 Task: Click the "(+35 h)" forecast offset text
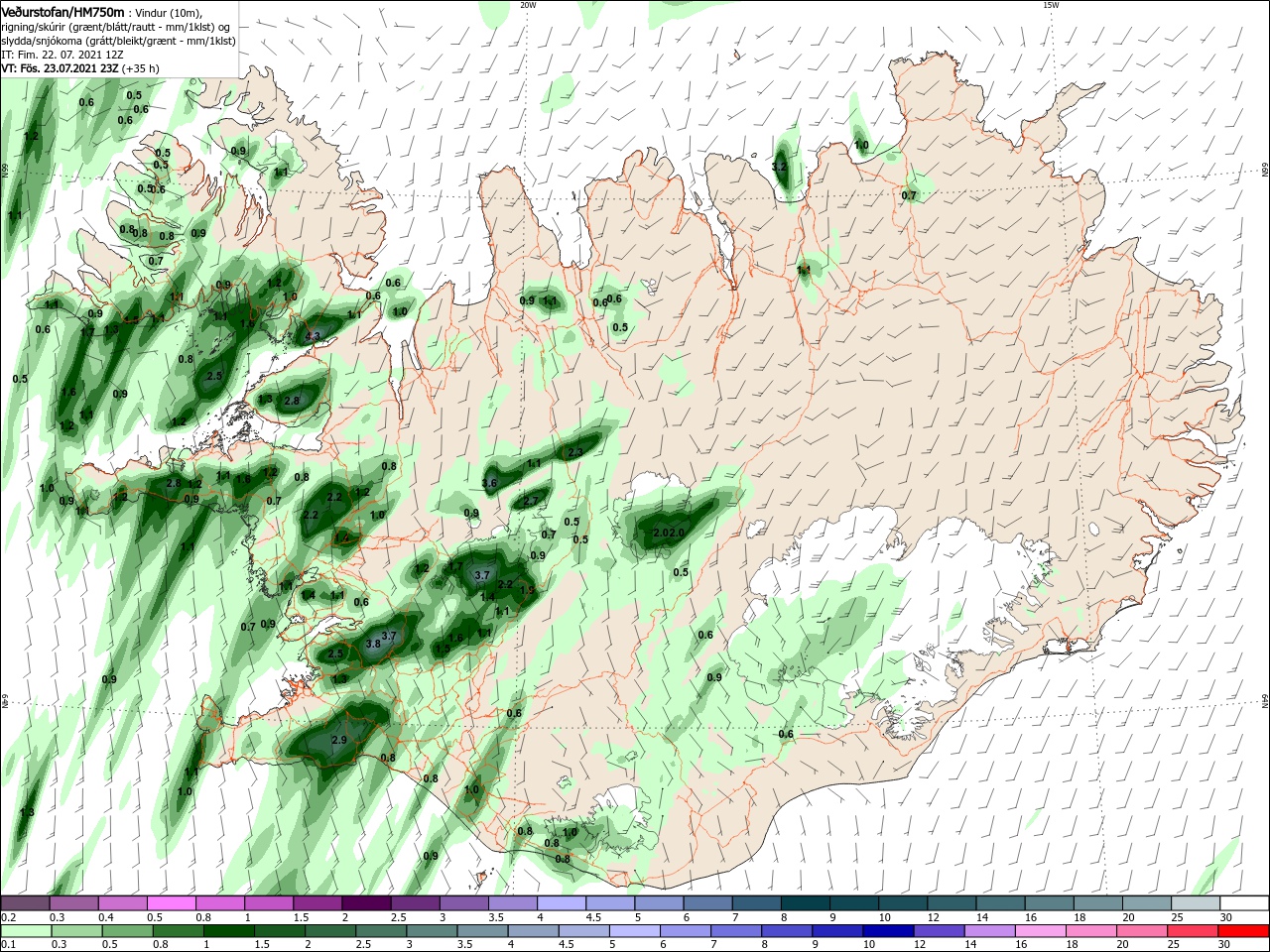pyautogui.click(x=141, y=68)
